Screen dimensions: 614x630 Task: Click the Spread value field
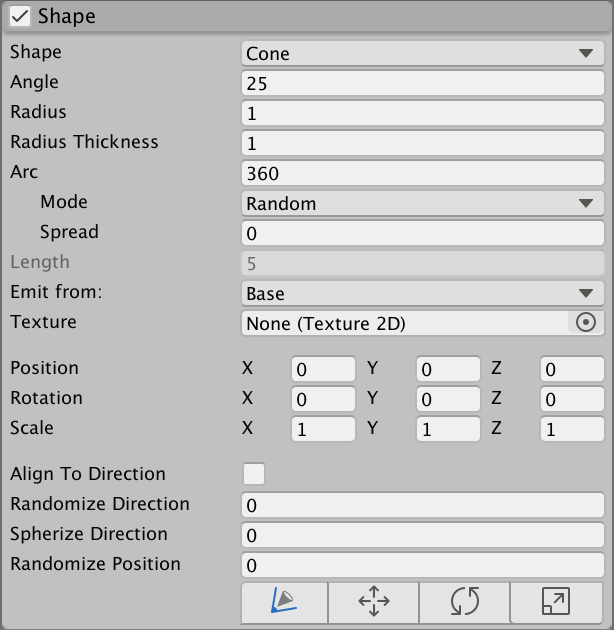[x=422, y=233]
